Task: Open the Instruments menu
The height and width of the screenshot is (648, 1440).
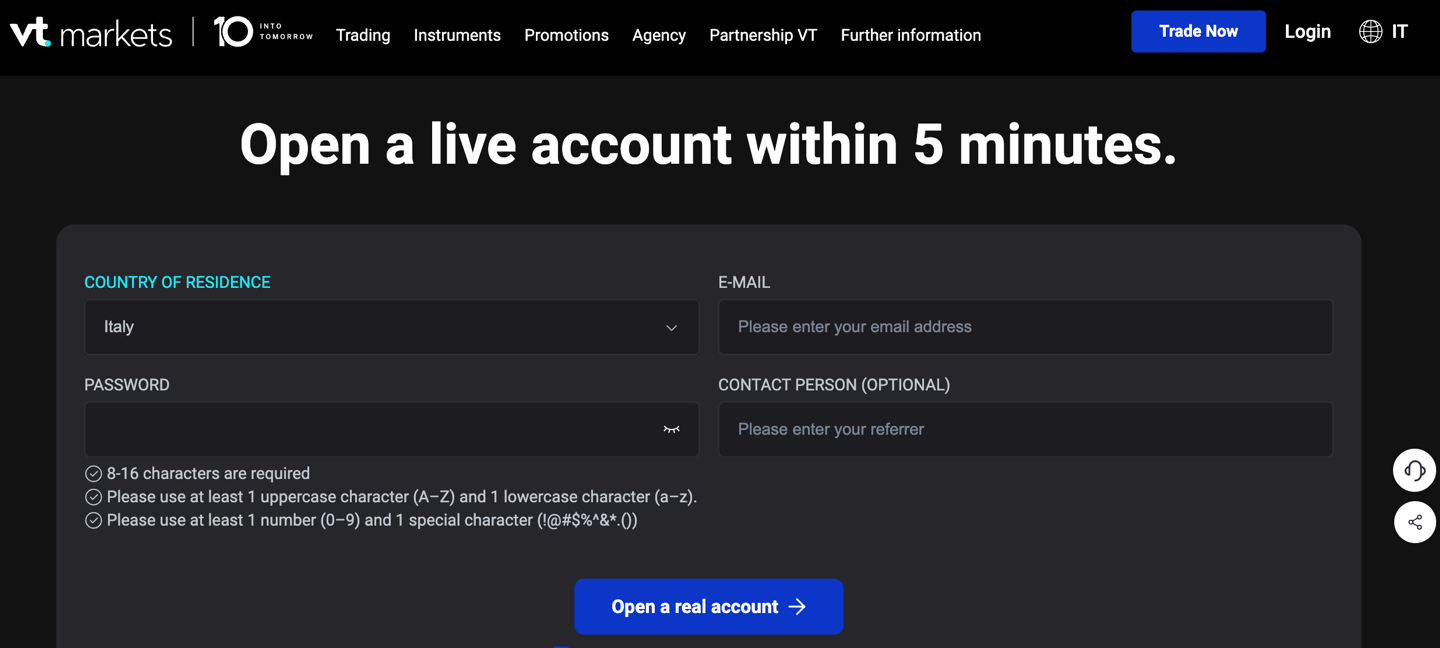Action: (x=457, y=35)
